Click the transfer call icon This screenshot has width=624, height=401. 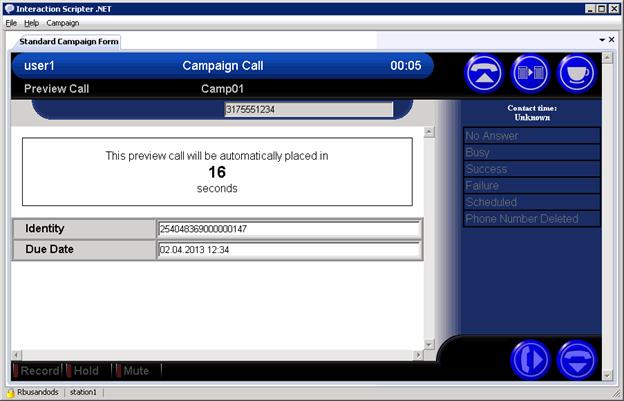click(x=531, y=73)
